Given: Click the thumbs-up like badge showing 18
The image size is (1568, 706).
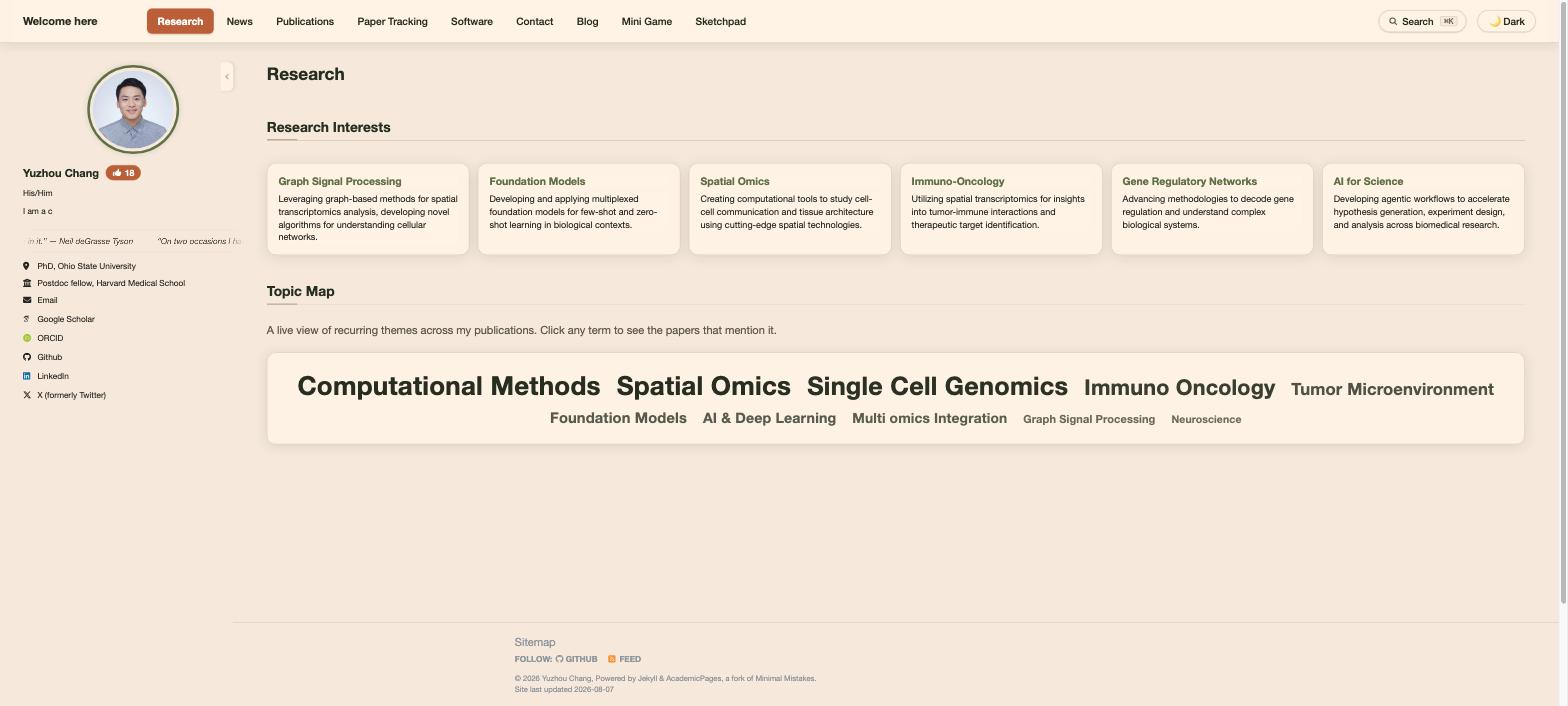Looking at the screenshot, I should point(123,173).
